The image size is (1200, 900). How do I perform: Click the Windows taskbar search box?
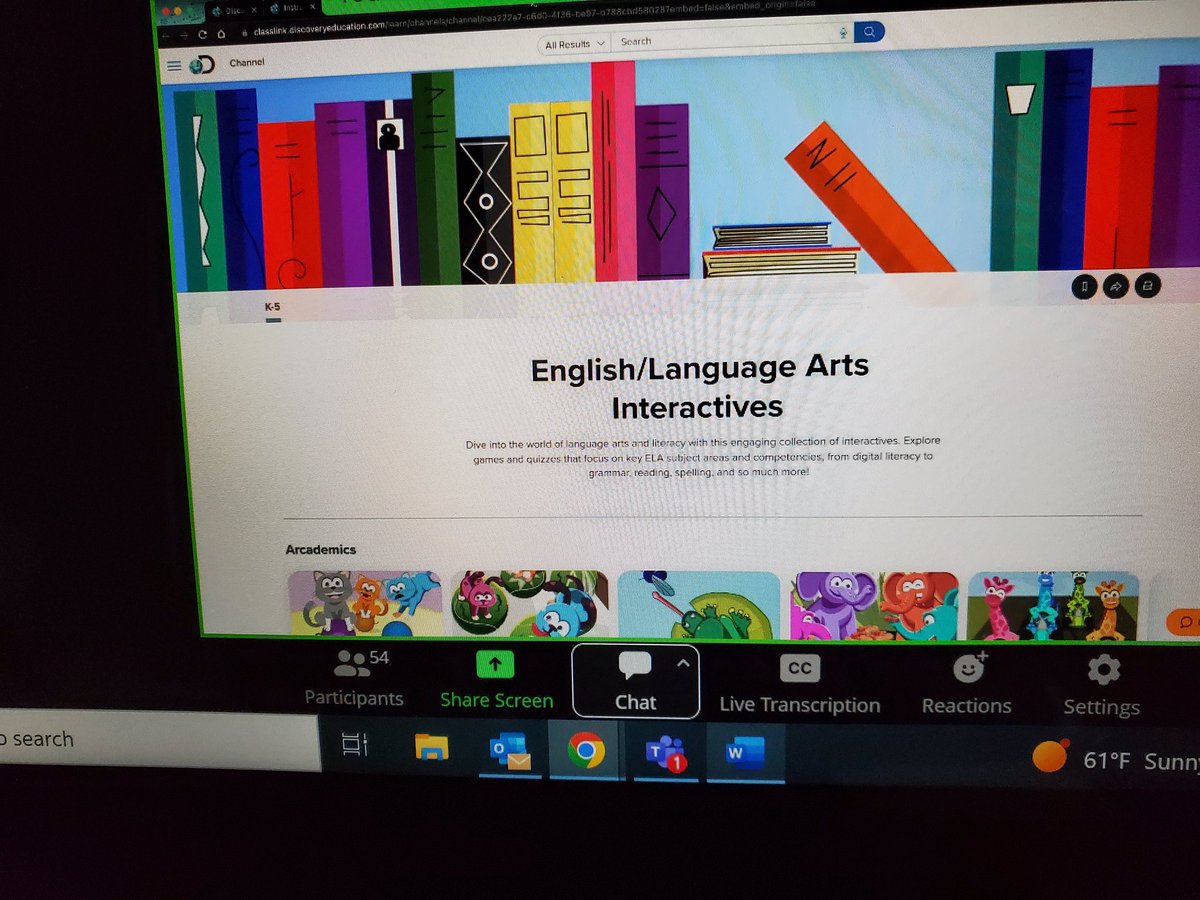point(158,739)
